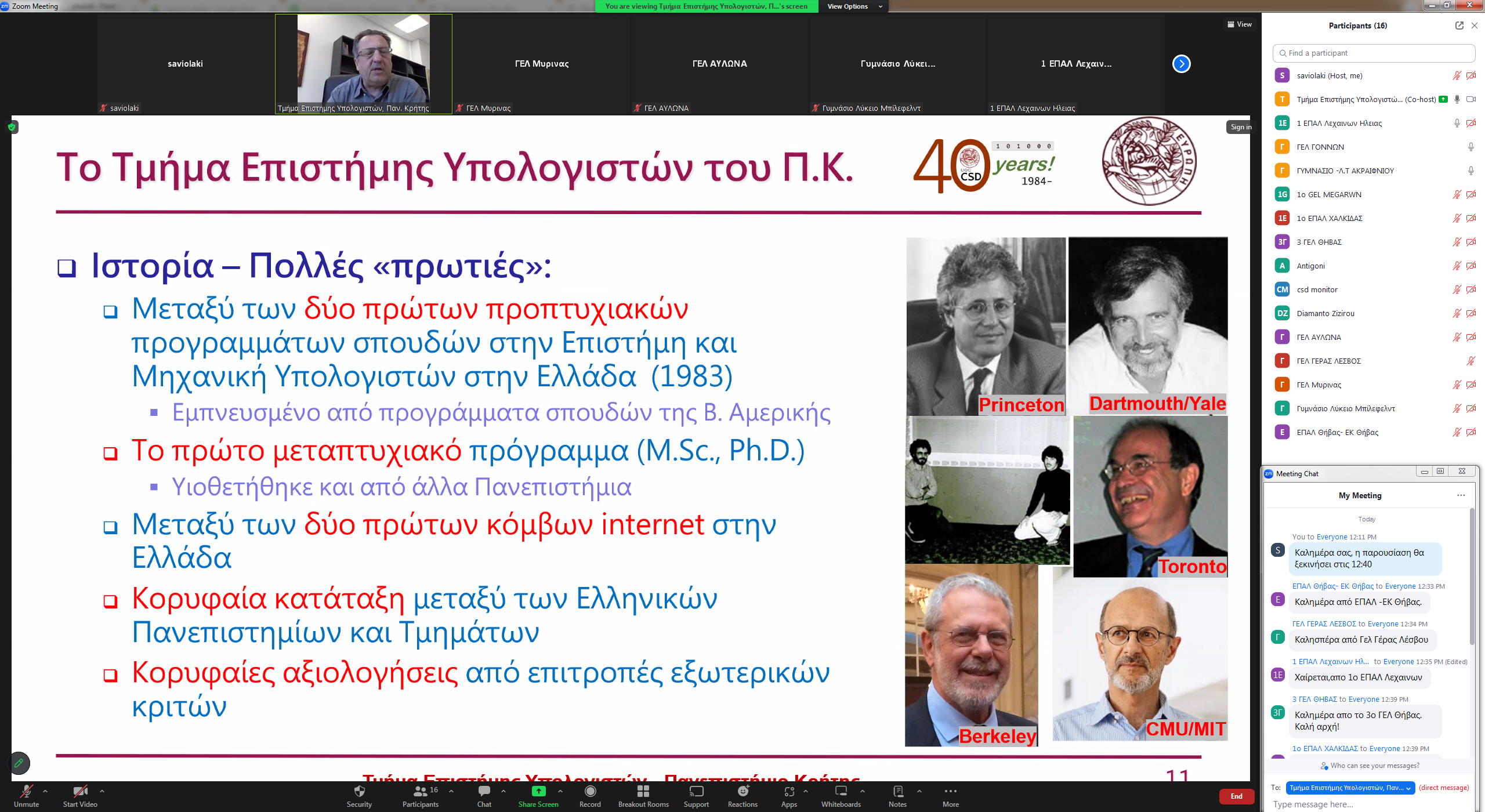The width and height of the screenshot is (1485, 812).
Task: Open the View layout menu
Action: tap(1239, 24)
